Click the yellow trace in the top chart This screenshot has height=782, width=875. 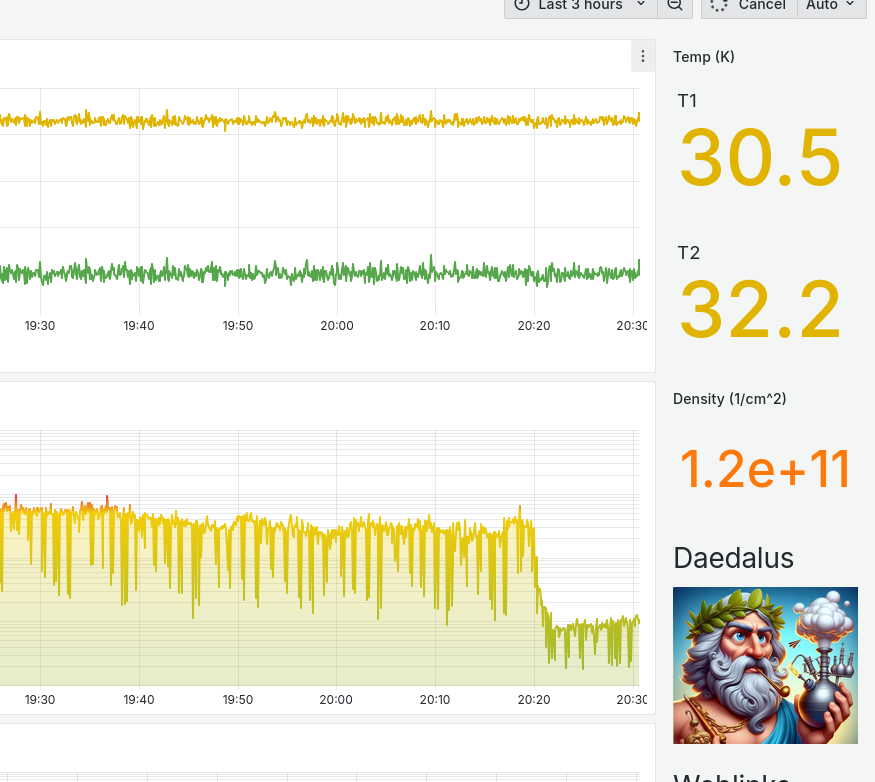300,121
